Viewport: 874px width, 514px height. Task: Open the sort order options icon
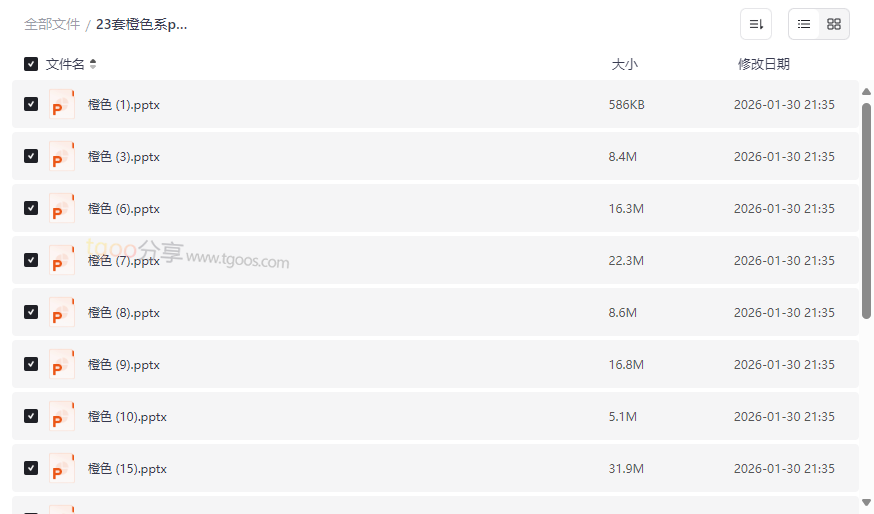click(756, 24)
